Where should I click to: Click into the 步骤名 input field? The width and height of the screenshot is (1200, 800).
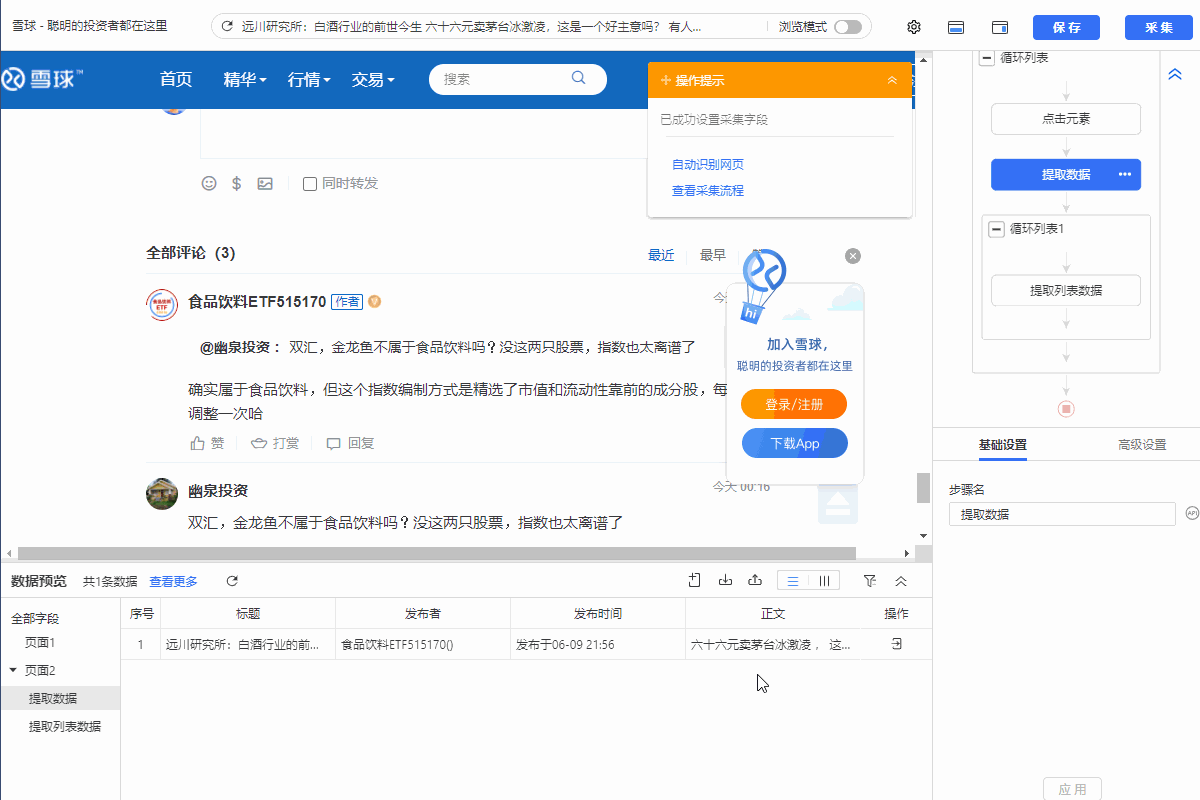click(x=1062, y=514)
